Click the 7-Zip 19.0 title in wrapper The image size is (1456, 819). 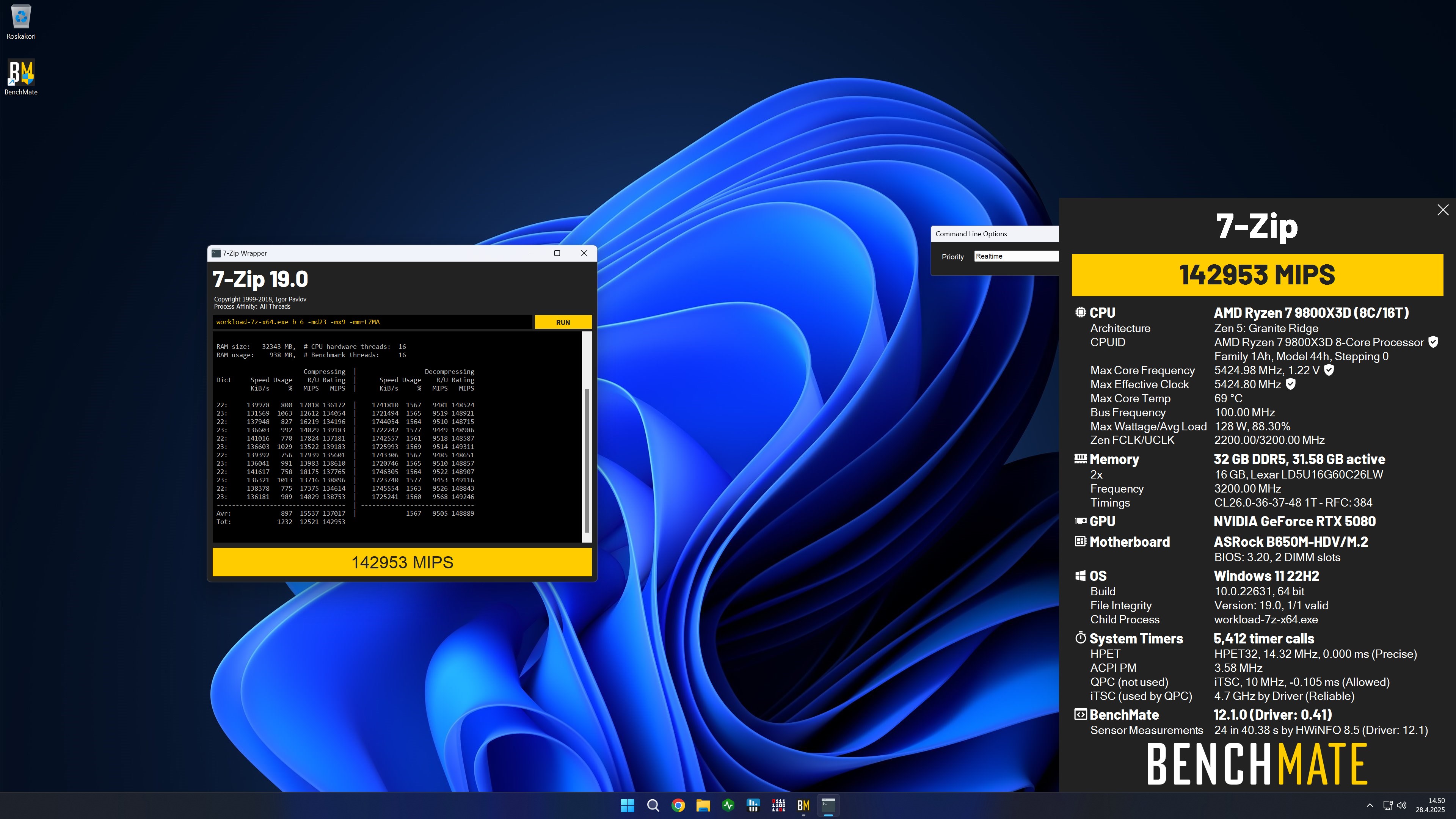click(x=260, y=279)
